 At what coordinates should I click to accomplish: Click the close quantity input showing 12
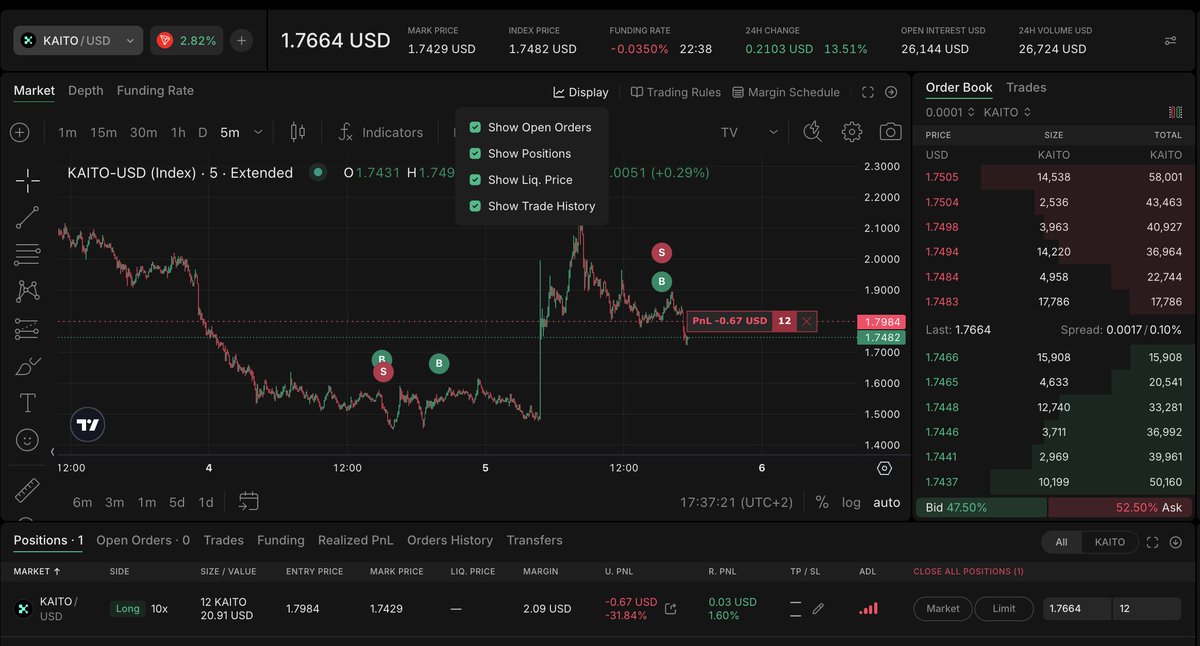pos(1146,608)
